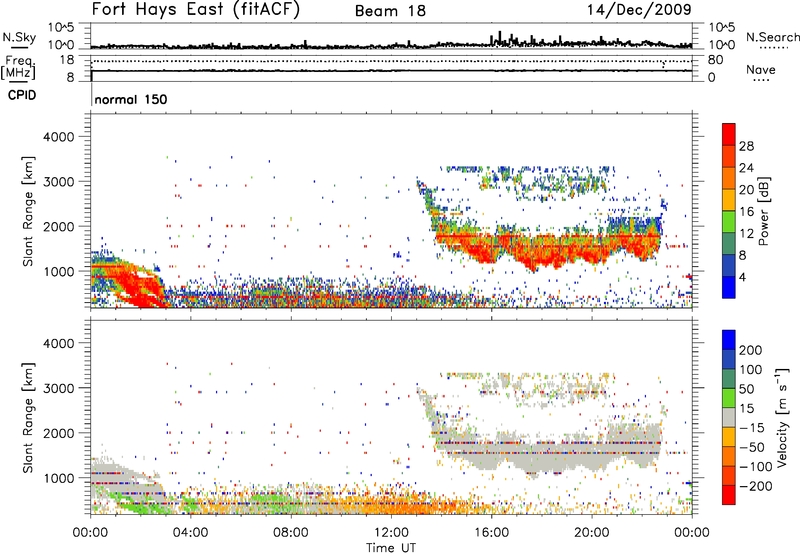Pick the teal 50–100 Velocity colorbar segment
This screenshot has height=554, width=800.
pyautogui.click(x=729, y=379)
